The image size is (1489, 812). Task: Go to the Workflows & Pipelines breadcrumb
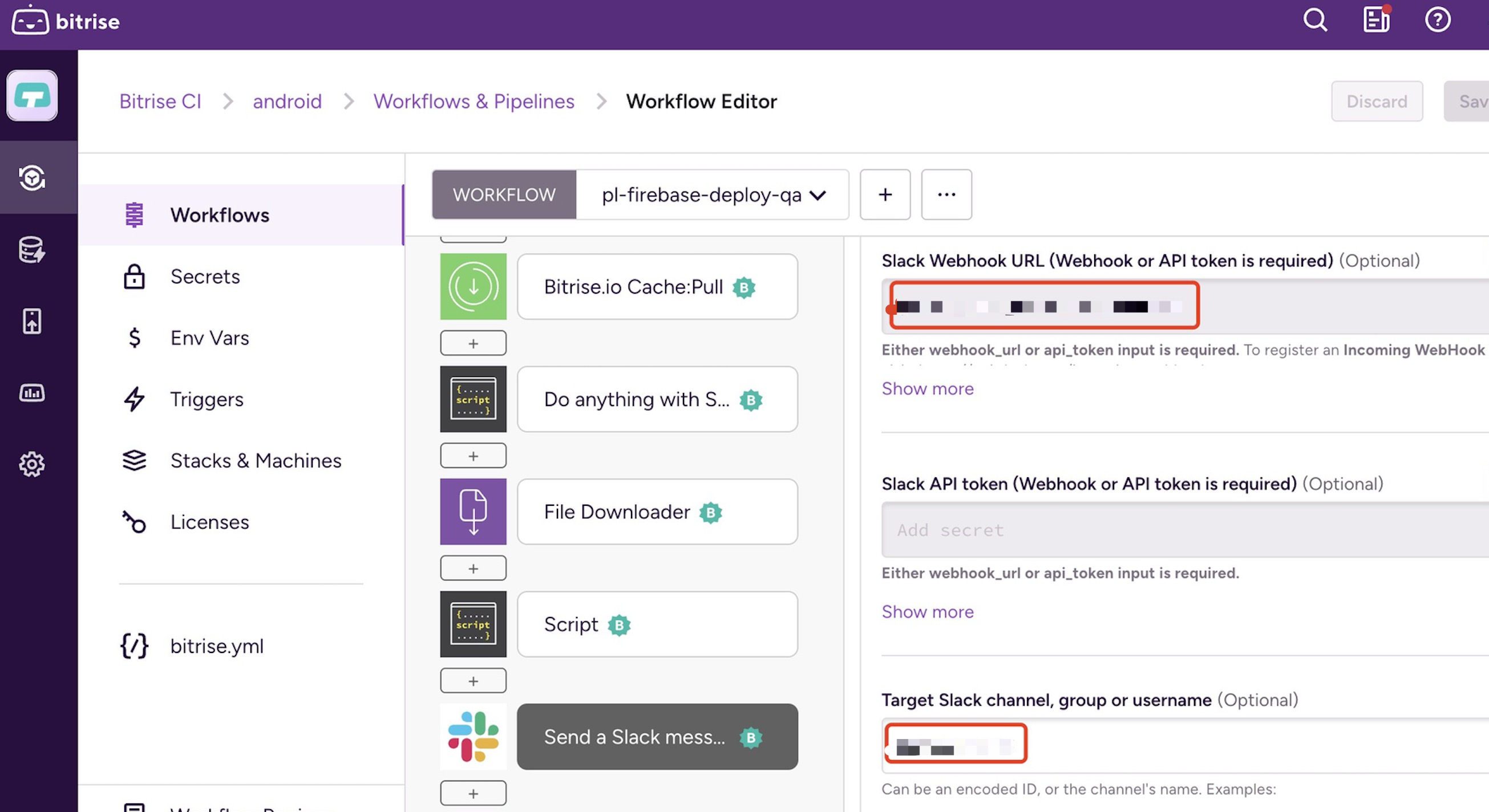(474, 101)
